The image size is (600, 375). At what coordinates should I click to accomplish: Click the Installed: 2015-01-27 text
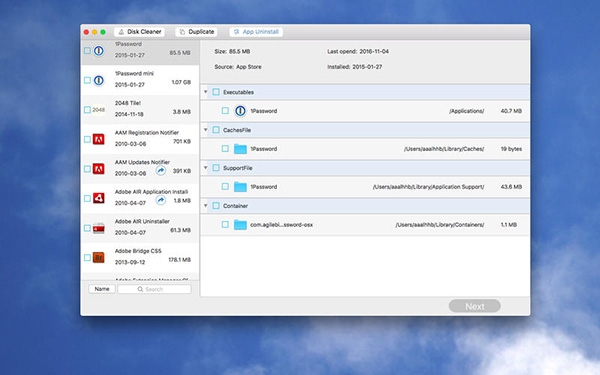point(354,67)
